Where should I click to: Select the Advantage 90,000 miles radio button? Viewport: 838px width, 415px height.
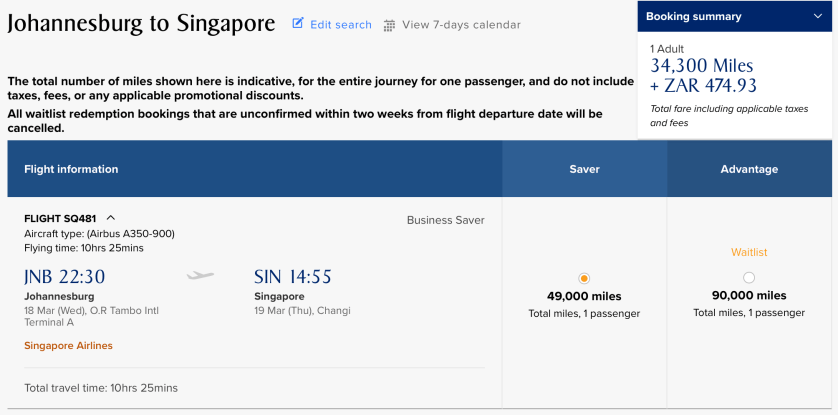click(x=749, y=278)
